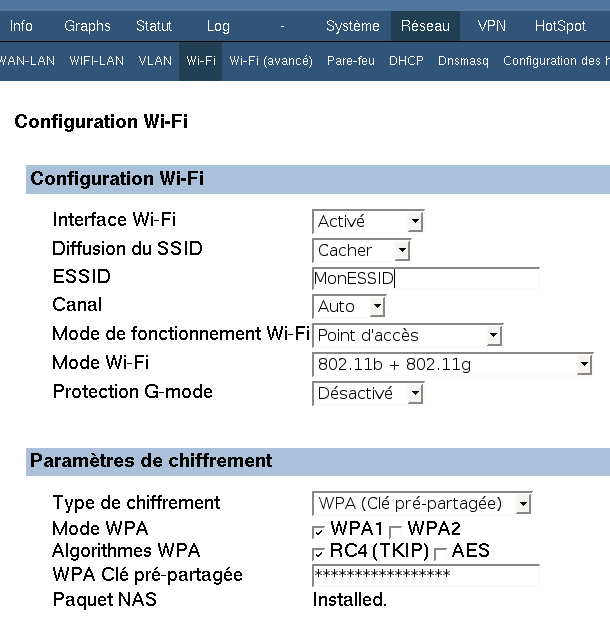Click into the ESSID text field

point(426,279)
